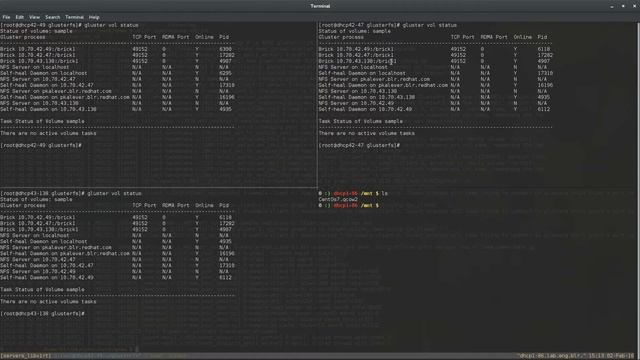
Task: Click 'Self-heal Daemon on 10.70.42.47' in dhcp42-49 pane
Action: pyautogui.click(x=47, y=85)
